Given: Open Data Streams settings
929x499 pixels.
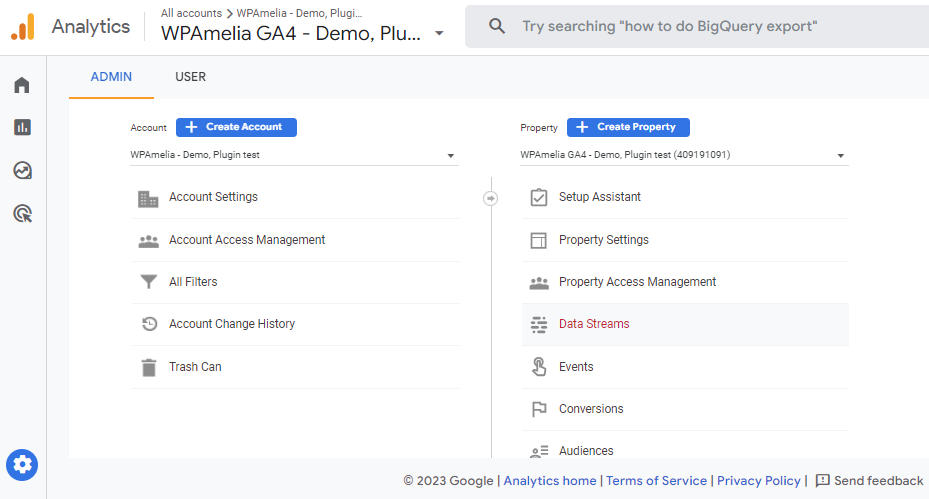Looking at the screenshot, I should [594, 324].
